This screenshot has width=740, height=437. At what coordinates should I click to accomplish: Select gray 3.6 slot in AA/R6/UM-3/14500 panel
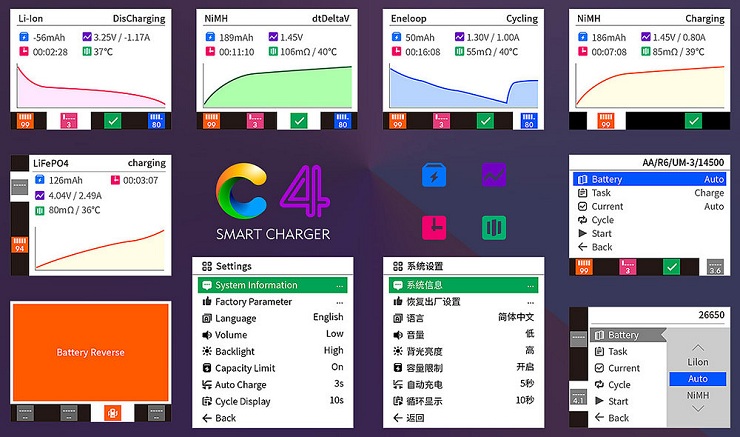715,267
